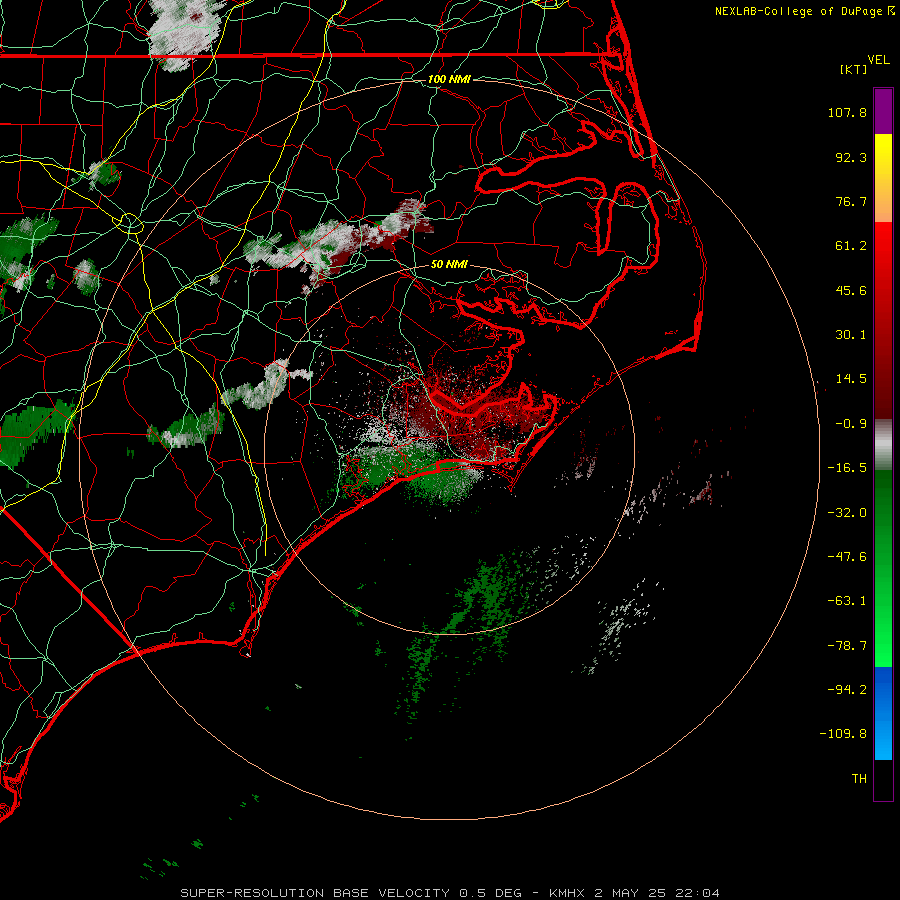Click the gray near-zero segment of the color bar
Image resolution: width=900 pixels, height=900 pixels.
point(883,445)
